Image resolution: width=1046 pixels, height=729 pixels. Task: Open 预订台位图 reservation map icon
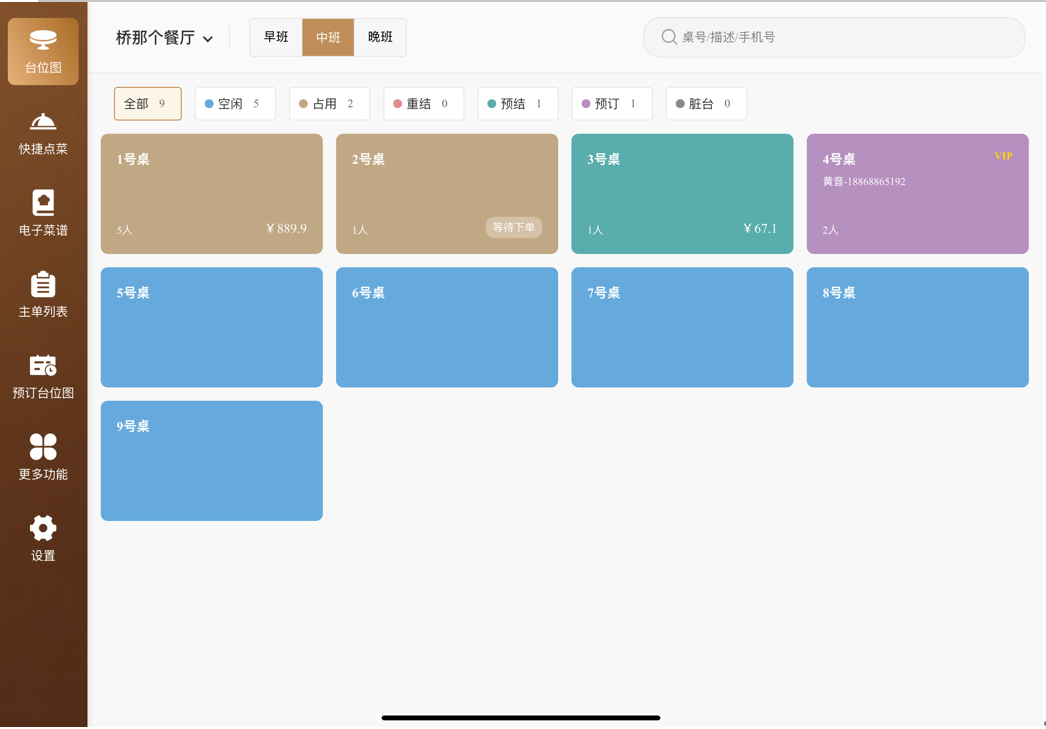pos(43,366)
